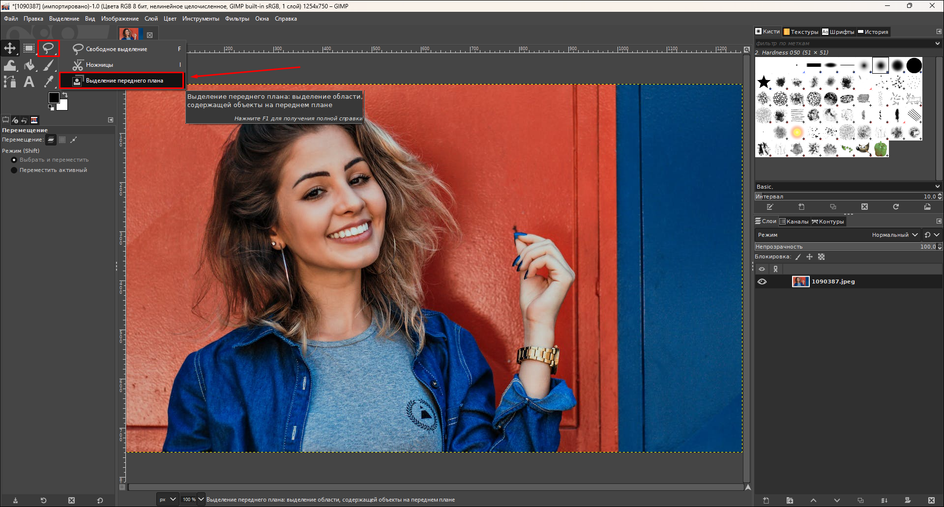Image resolution: width=944 pixels, height=507 pixels.
Task: Delete saved tool options preset
Action: [x=71, y=500]
